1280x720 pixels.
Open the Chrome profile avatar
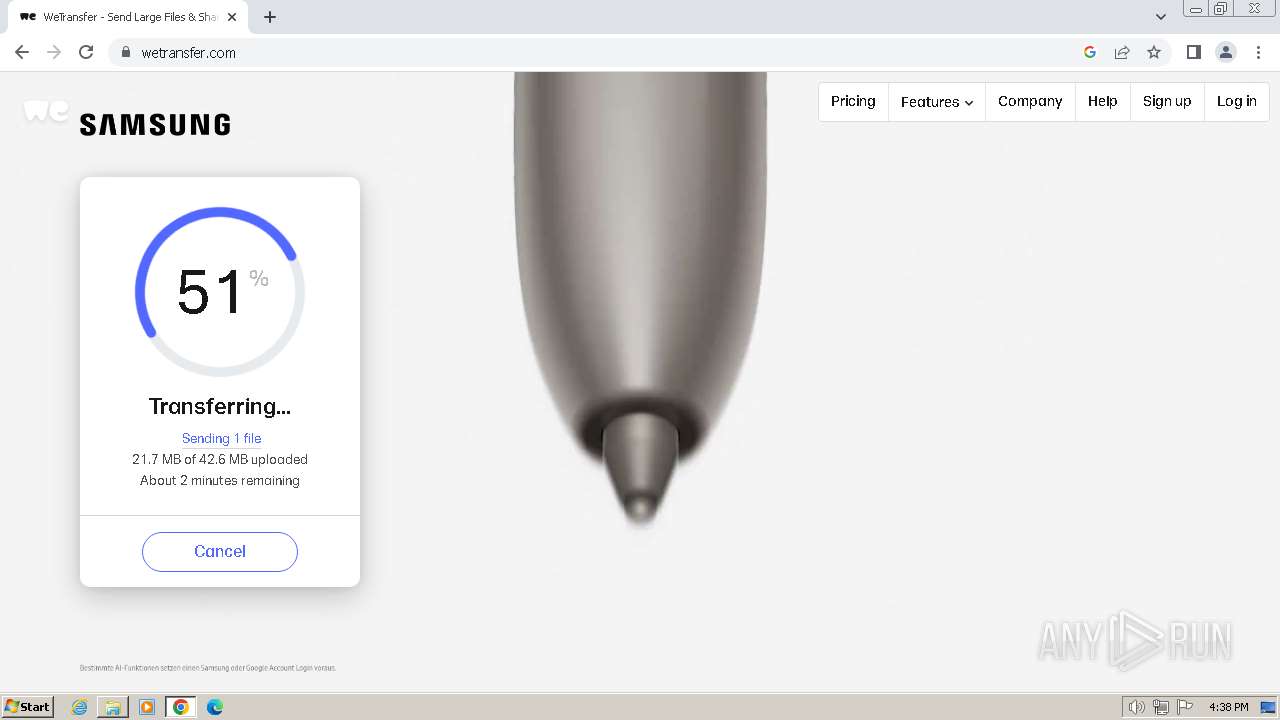point(1226,52)
